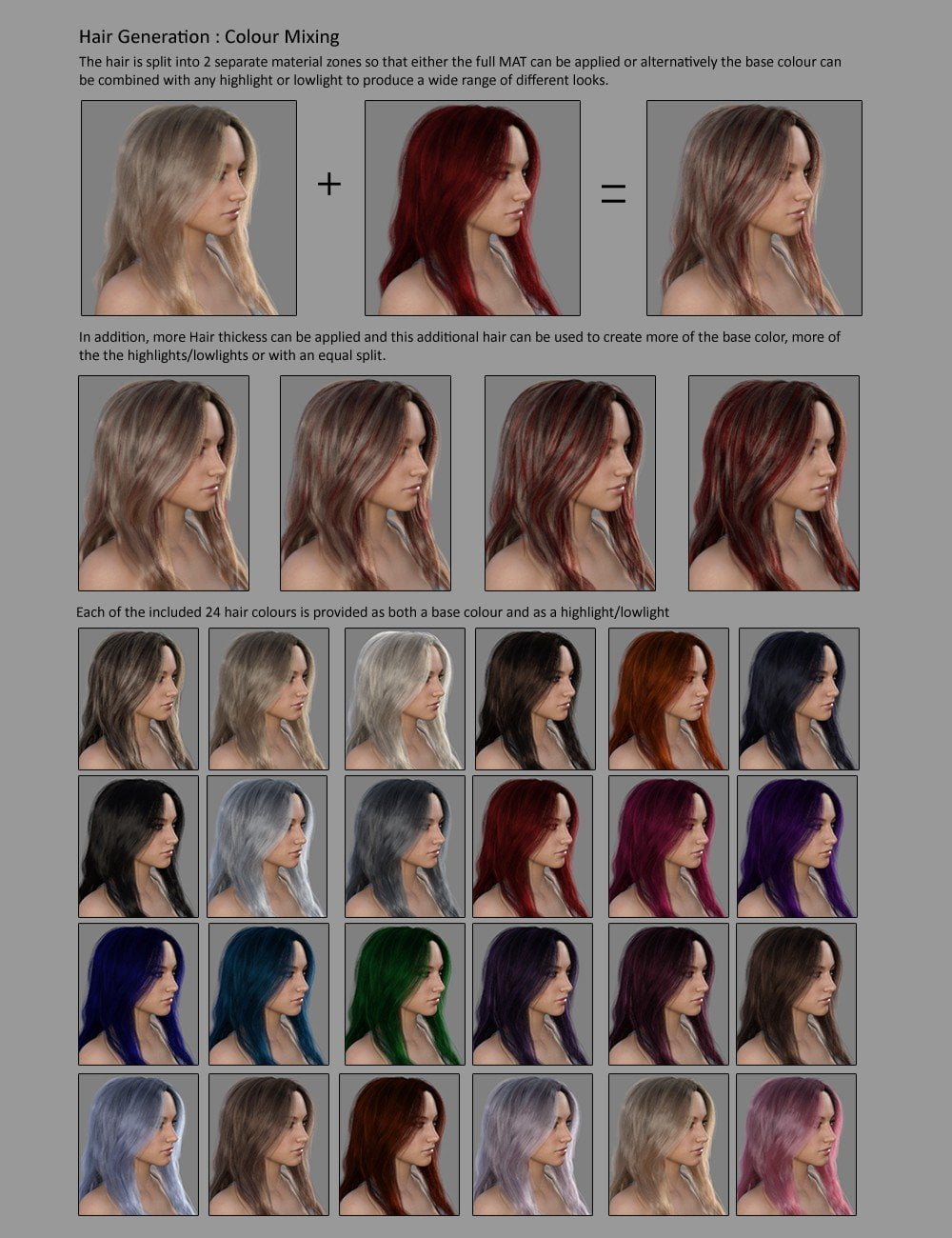Select the blonde base colour preview thumbnail
Screen dimensions: 952x1238
point(188,209)
